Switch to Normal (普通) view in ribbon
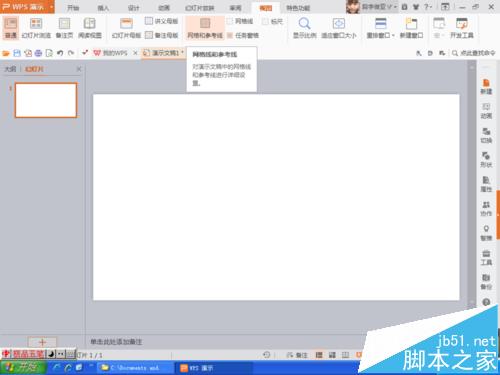 (x=11, y=28)
